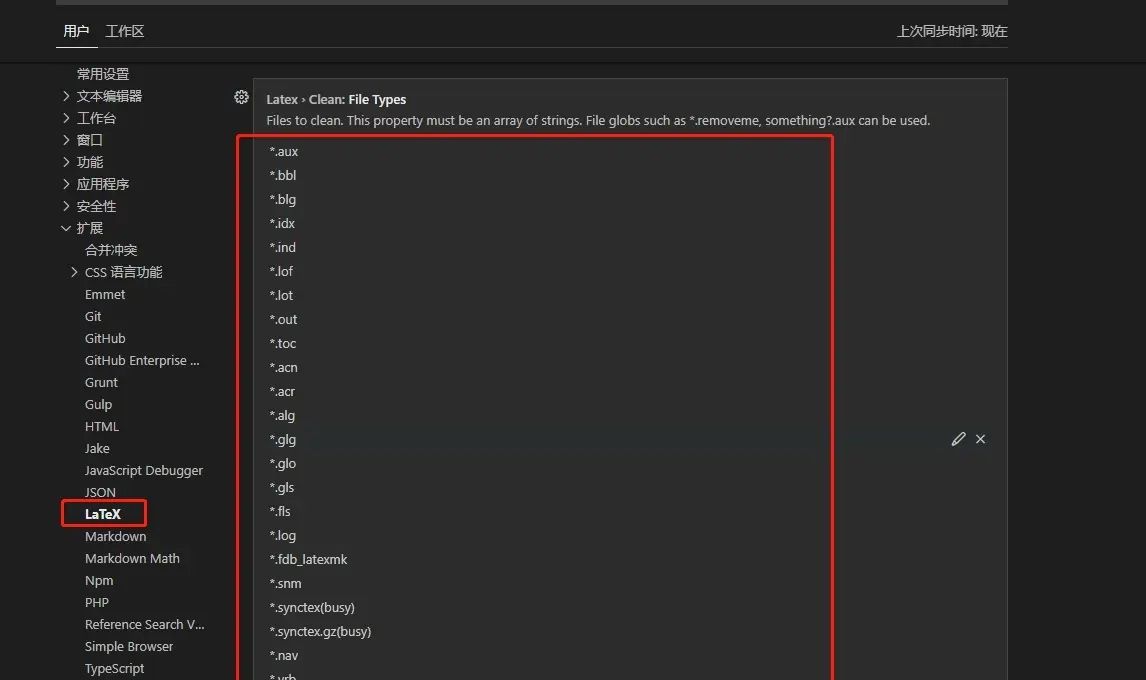
Task: Select LaTeX in the extensions settings list
Action: coord(101,513)
